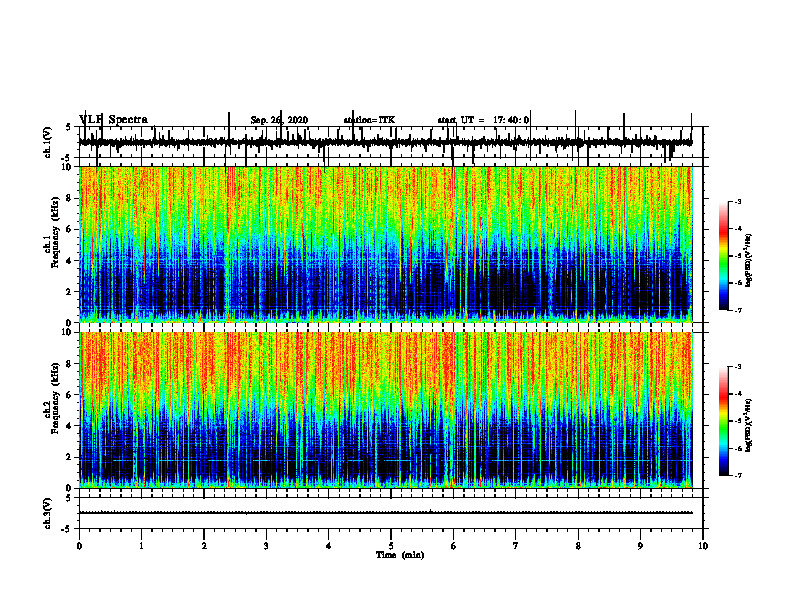Screen dimensions: 792x612
Task: Click the "Time (min)" x-axis label
Action: [x=400, y=555]
